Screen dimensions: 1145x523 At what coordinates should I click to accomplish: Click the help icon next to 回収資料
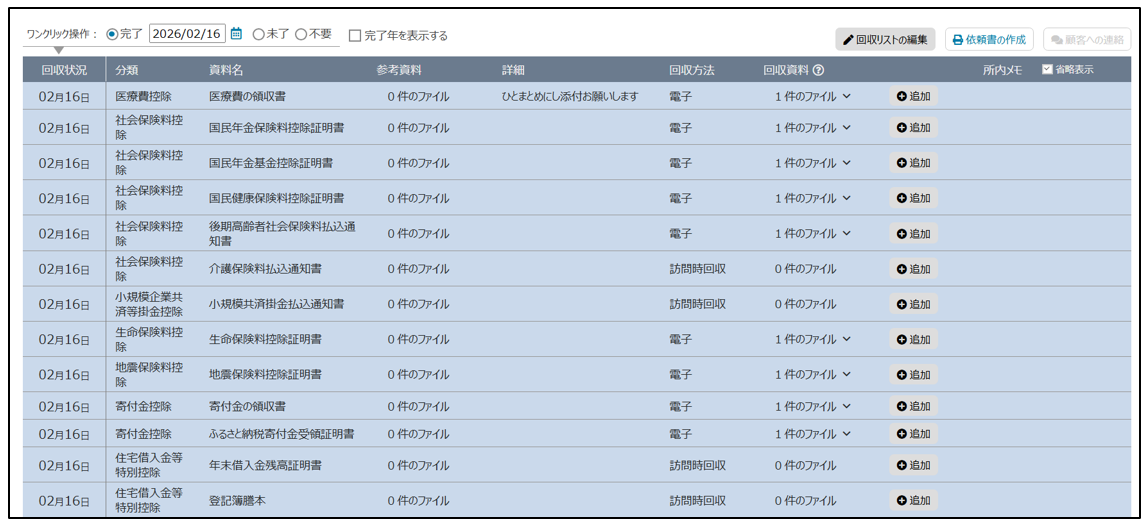[x=819, y=71]
